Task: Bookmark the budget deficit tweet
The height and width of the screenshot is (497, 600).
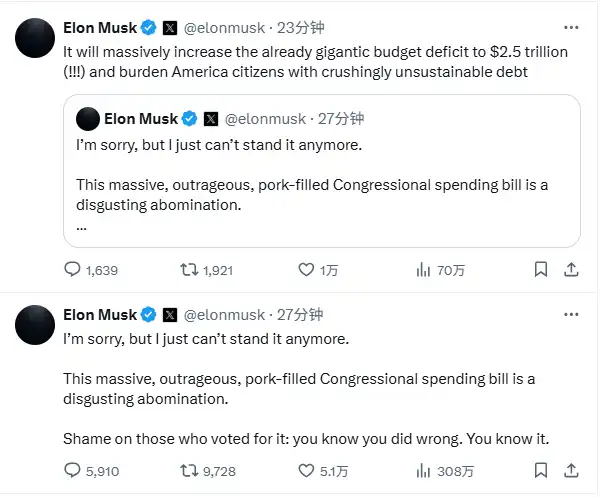Action: point(540,270)
